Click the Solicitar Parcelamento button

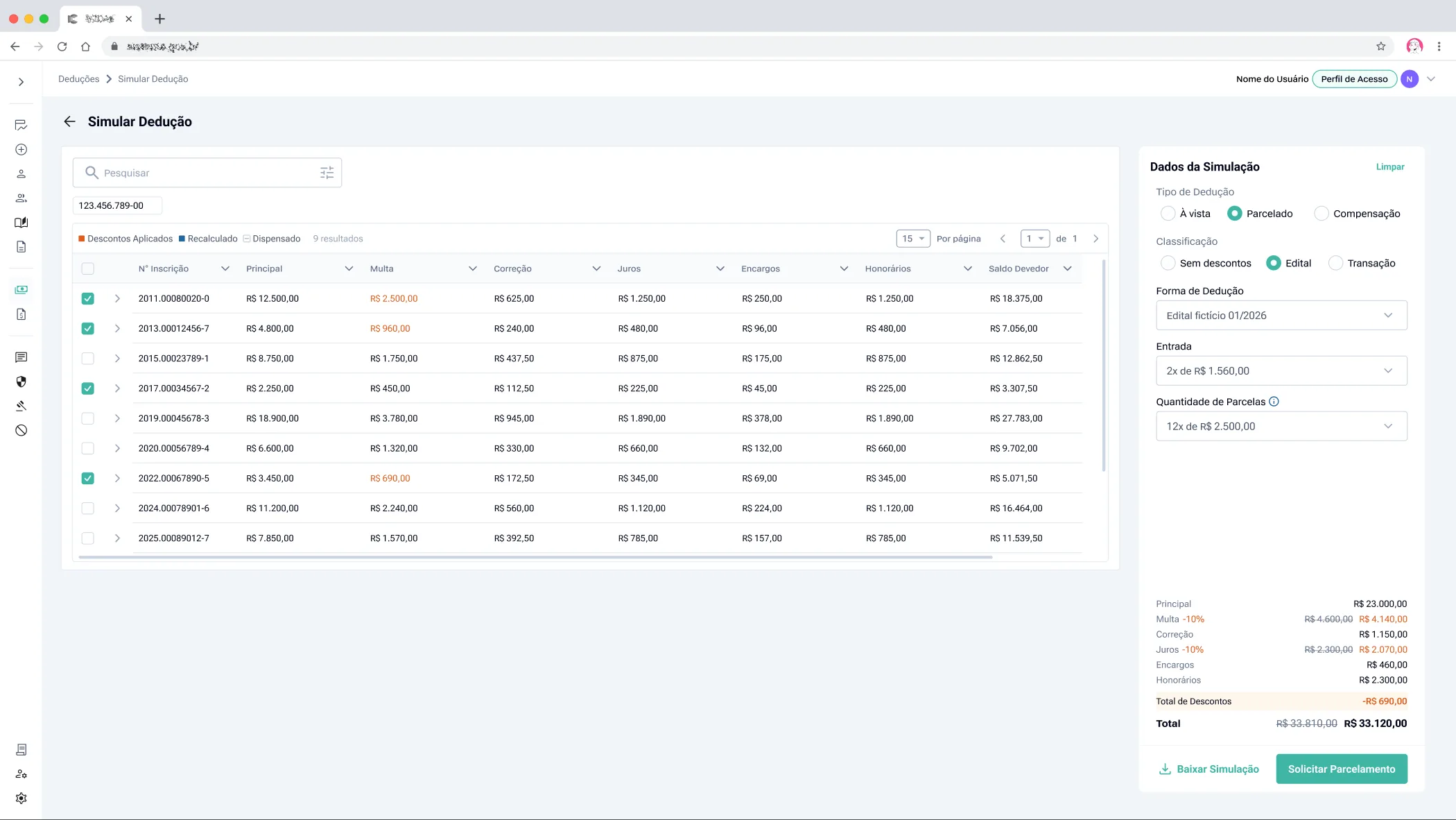pyautogui.click(x=1342, y=769)
